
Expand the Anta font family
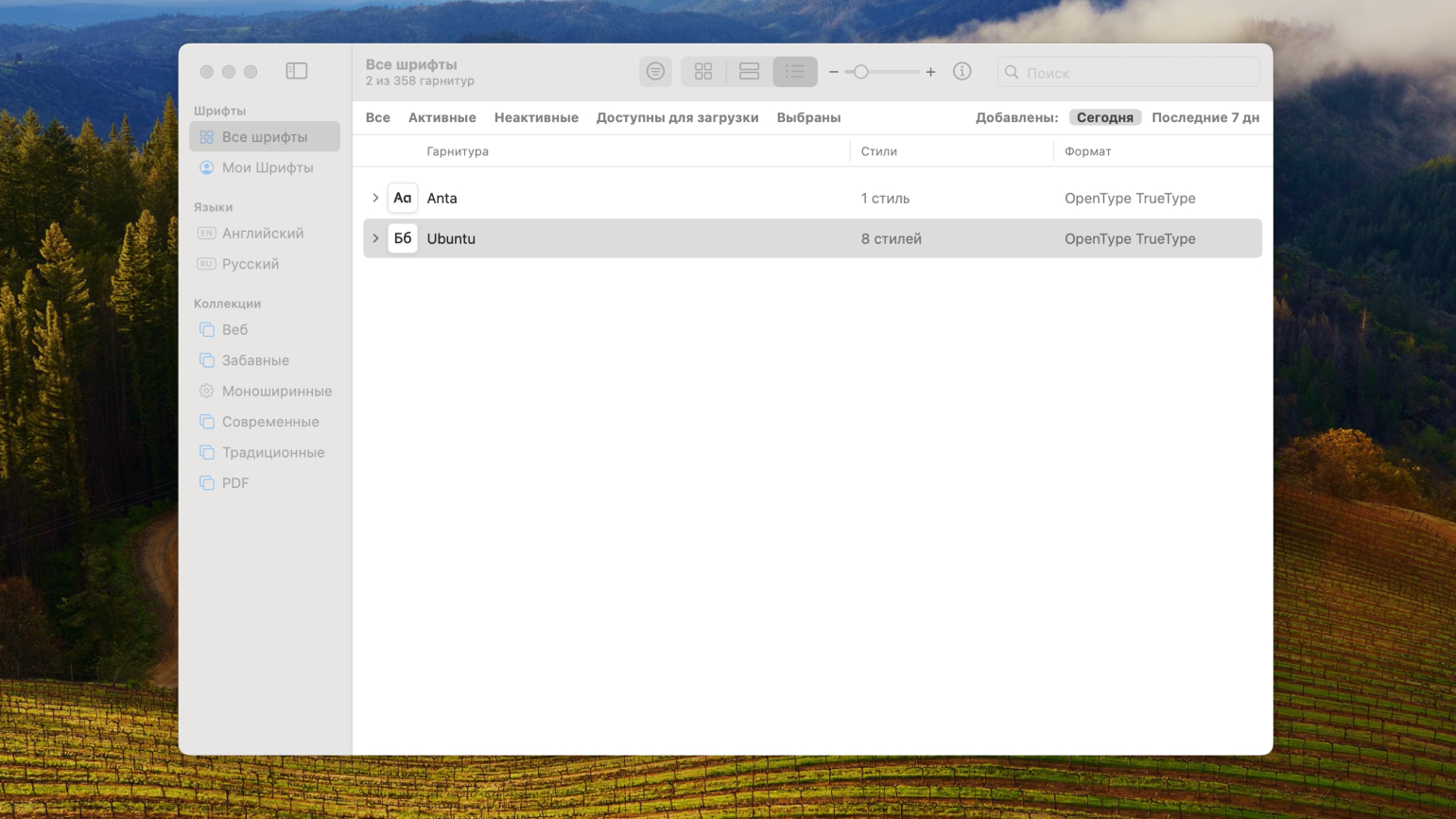(x=375, y=198)
